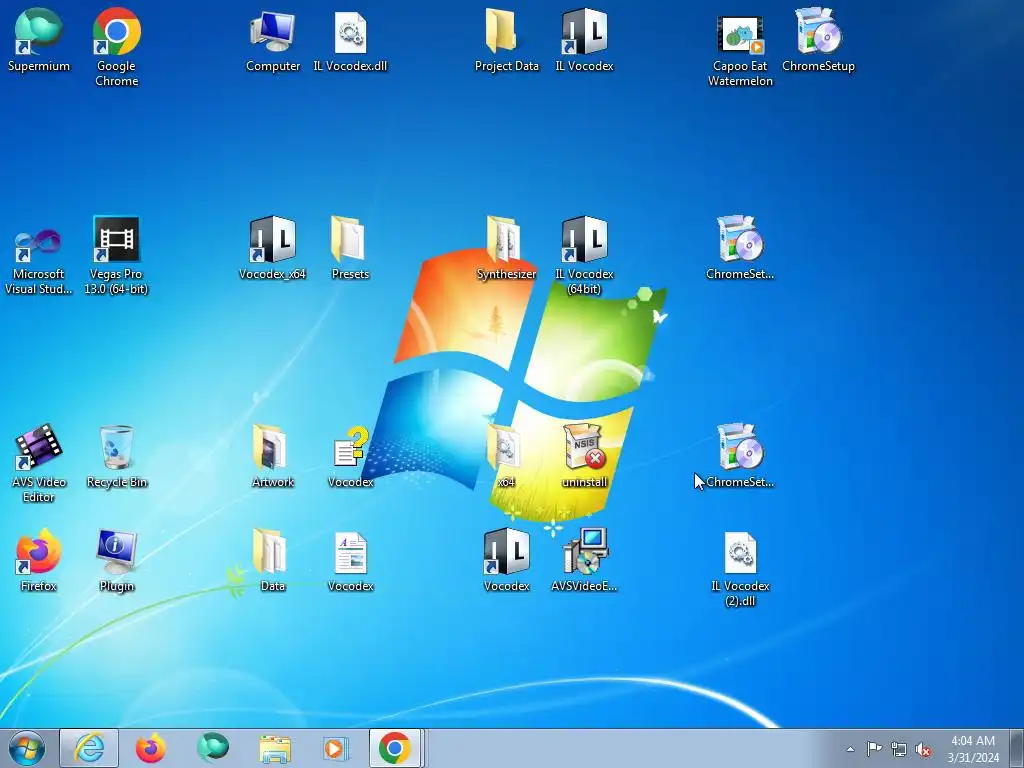Click the Show desktop button
Viewport: 1024px width, 768px height.
[1017, 748]
